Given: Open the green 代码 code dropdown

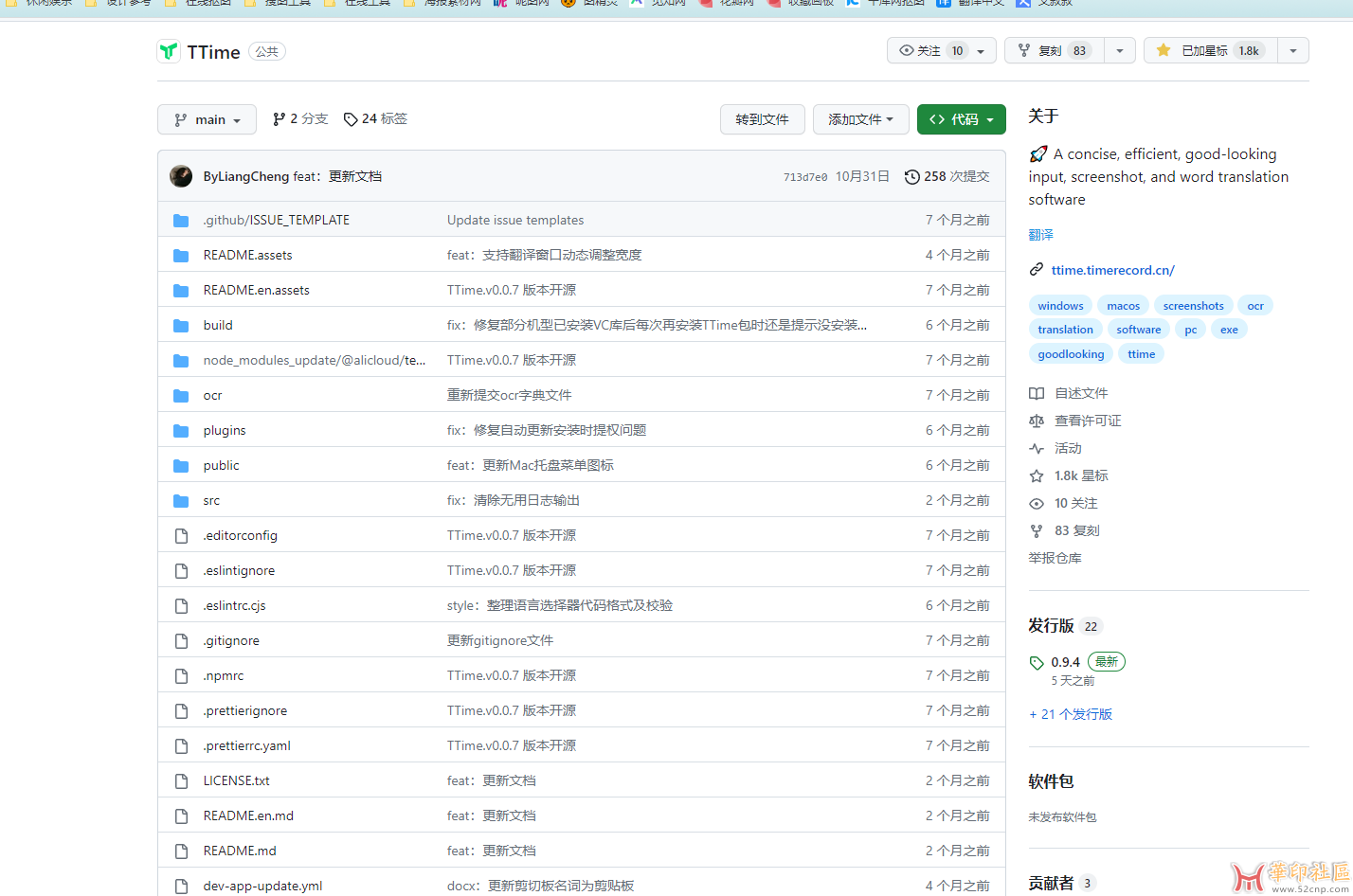Looking at the screenshot, I should pos(961,119).
